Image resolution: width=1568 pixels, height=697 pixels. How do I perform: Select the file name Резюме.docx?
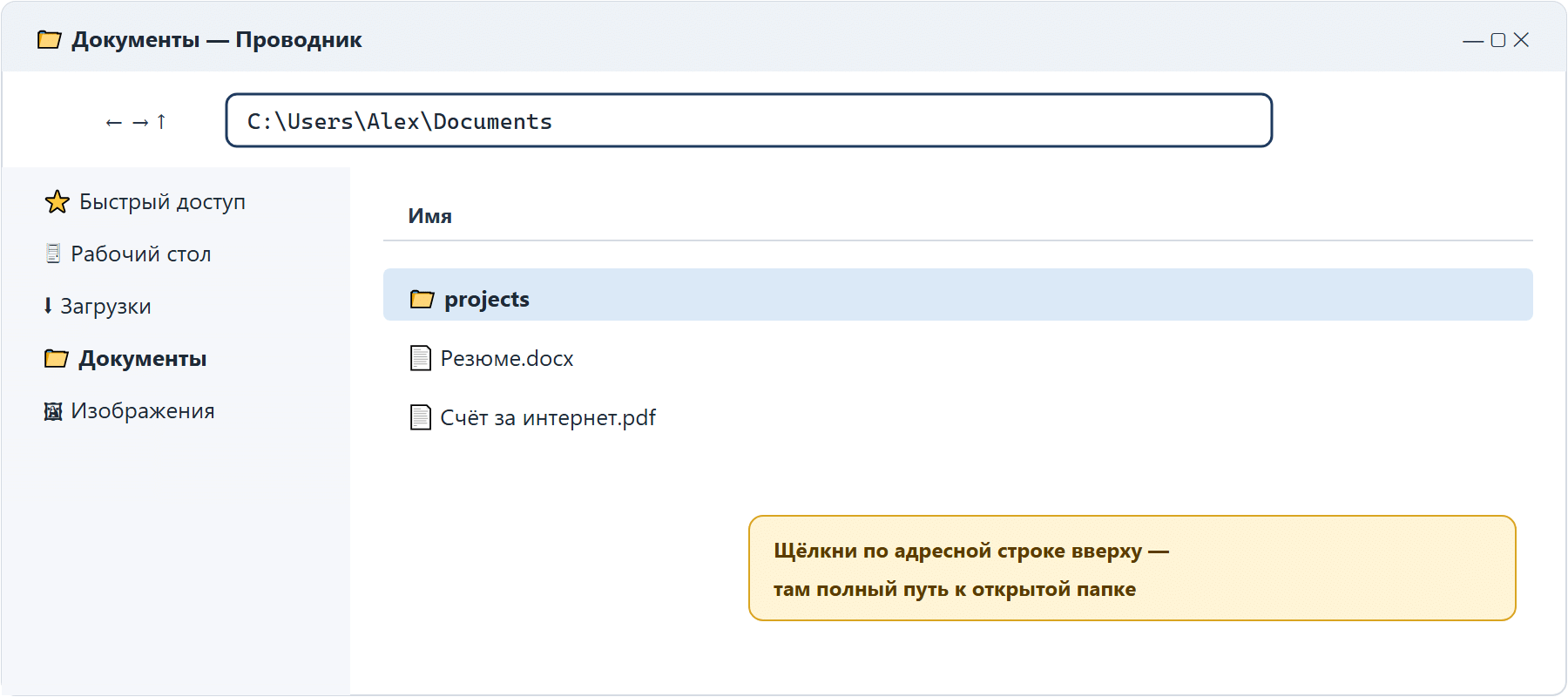tap(507, 358)
